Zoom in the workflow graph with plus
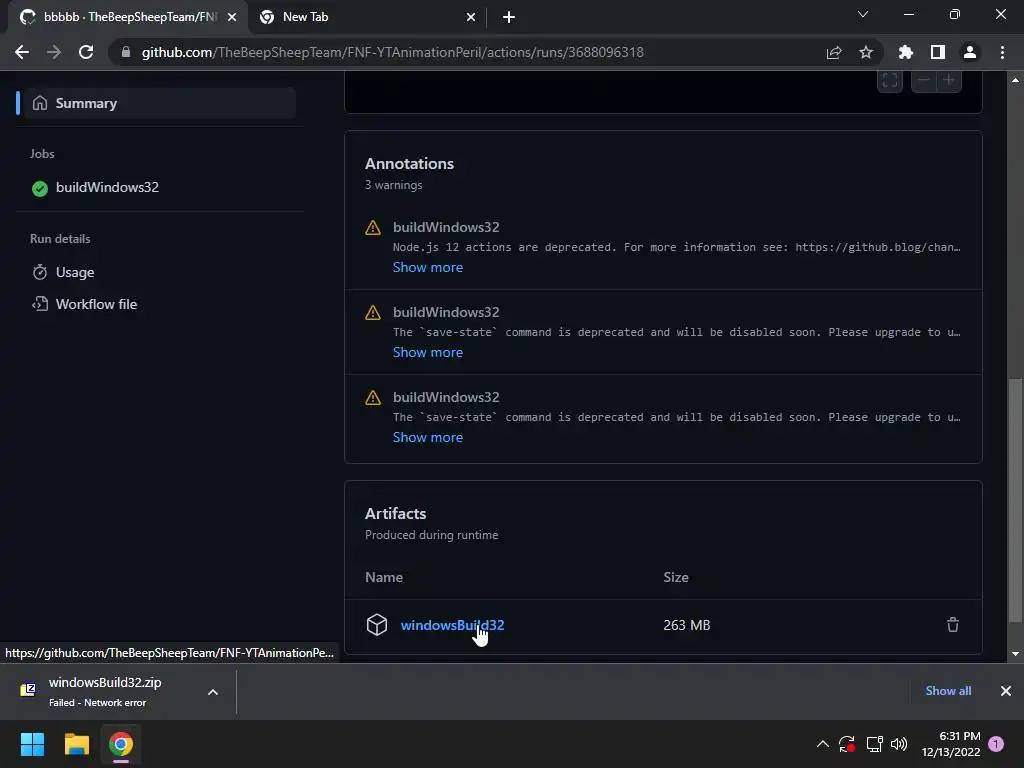 [949, 80]
